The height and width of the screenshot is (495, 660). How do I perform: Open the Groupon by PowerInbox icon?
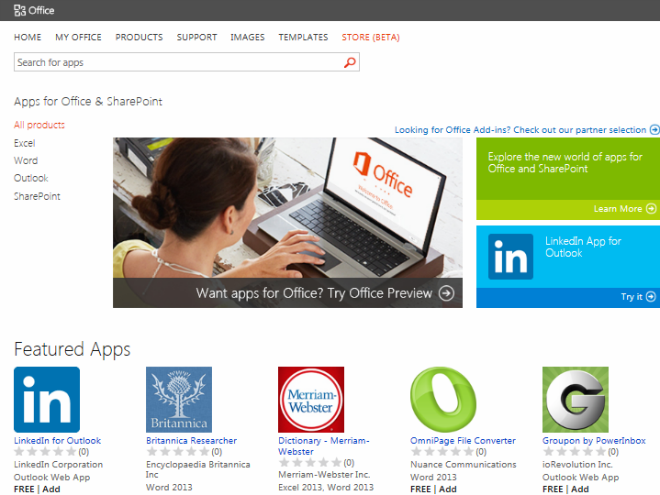point(575,399)
